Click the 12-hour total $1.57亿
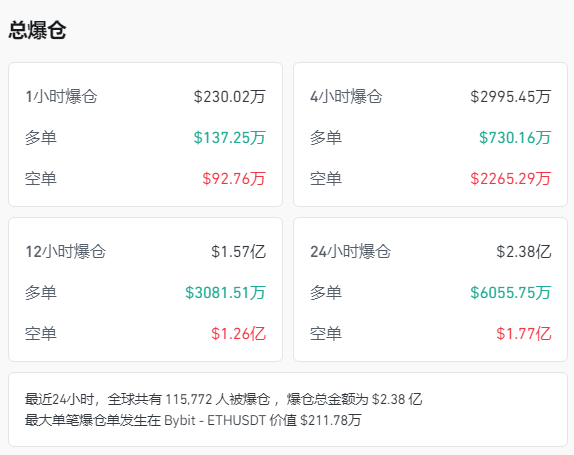The width and height of the screenshot is (574, 455). pyautogui.click(x=238, y=252)
